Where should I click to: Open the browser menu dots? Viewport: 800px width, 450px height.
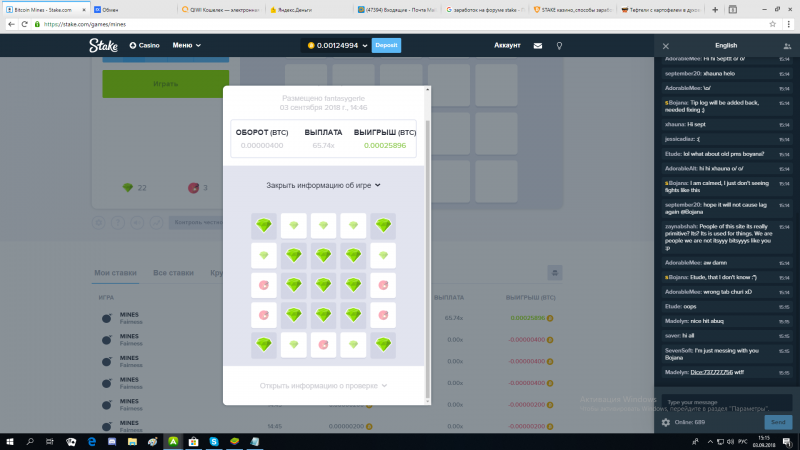pos(789,24)
